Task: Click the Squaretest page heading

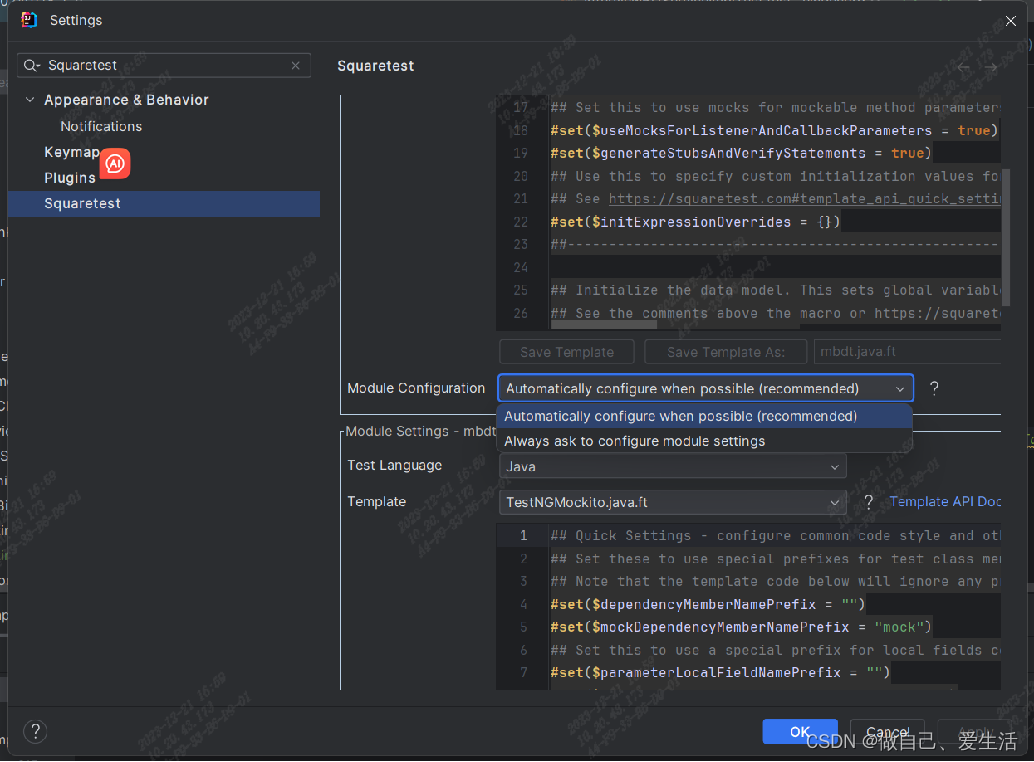Action: point(376,66)
